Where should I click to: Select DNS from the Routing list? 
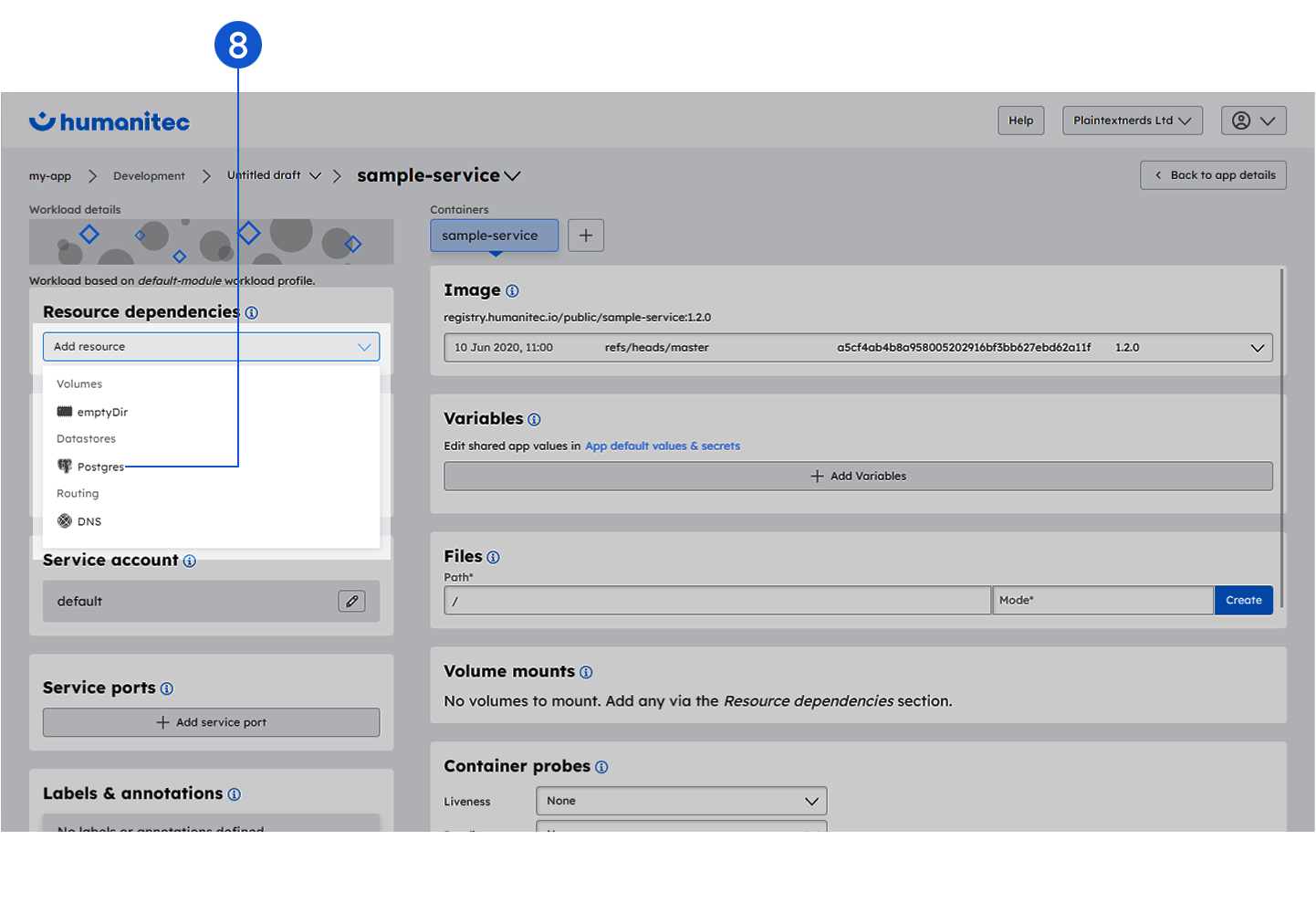(x=211, y=521)
